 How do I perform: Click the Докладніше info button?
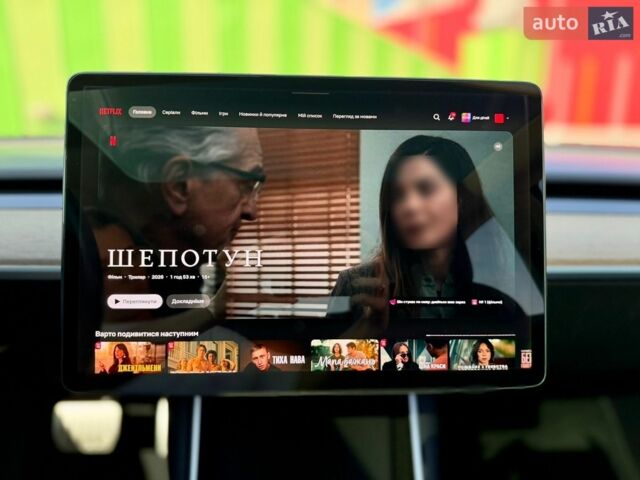(x=188, y=302)
